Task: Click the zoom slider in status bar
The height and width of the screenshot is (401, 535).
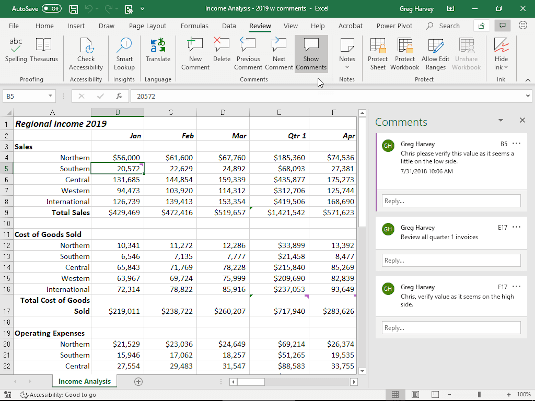Action: [479, 395]
